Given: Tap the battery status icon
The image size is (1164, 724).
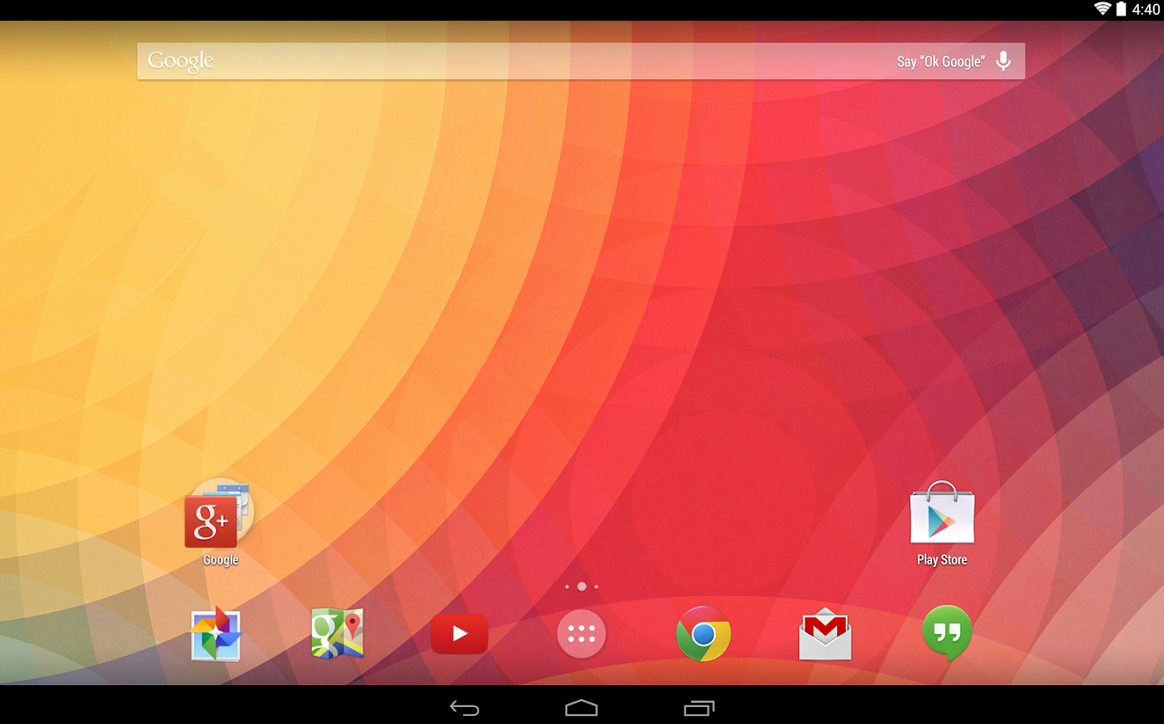Looking at the screenshot, I should click(x=1121, y=9).
